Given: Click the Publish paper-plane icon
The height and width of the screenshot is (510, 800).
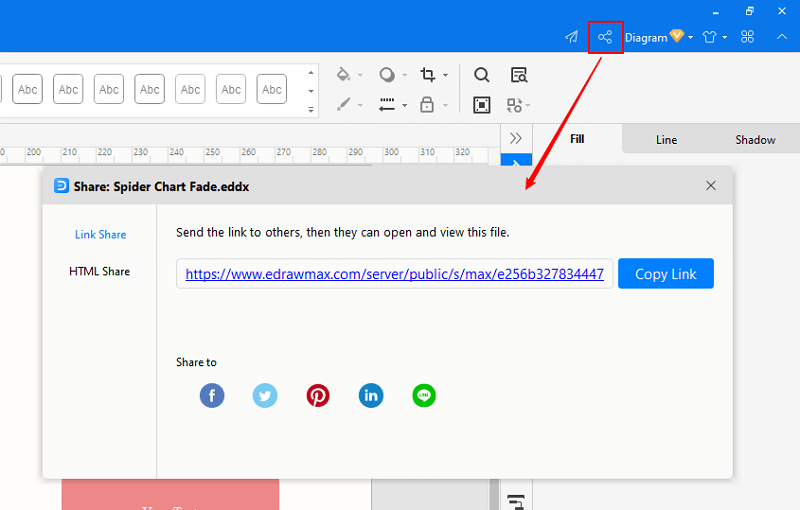Looking at the screenshot, I should 571,37.
